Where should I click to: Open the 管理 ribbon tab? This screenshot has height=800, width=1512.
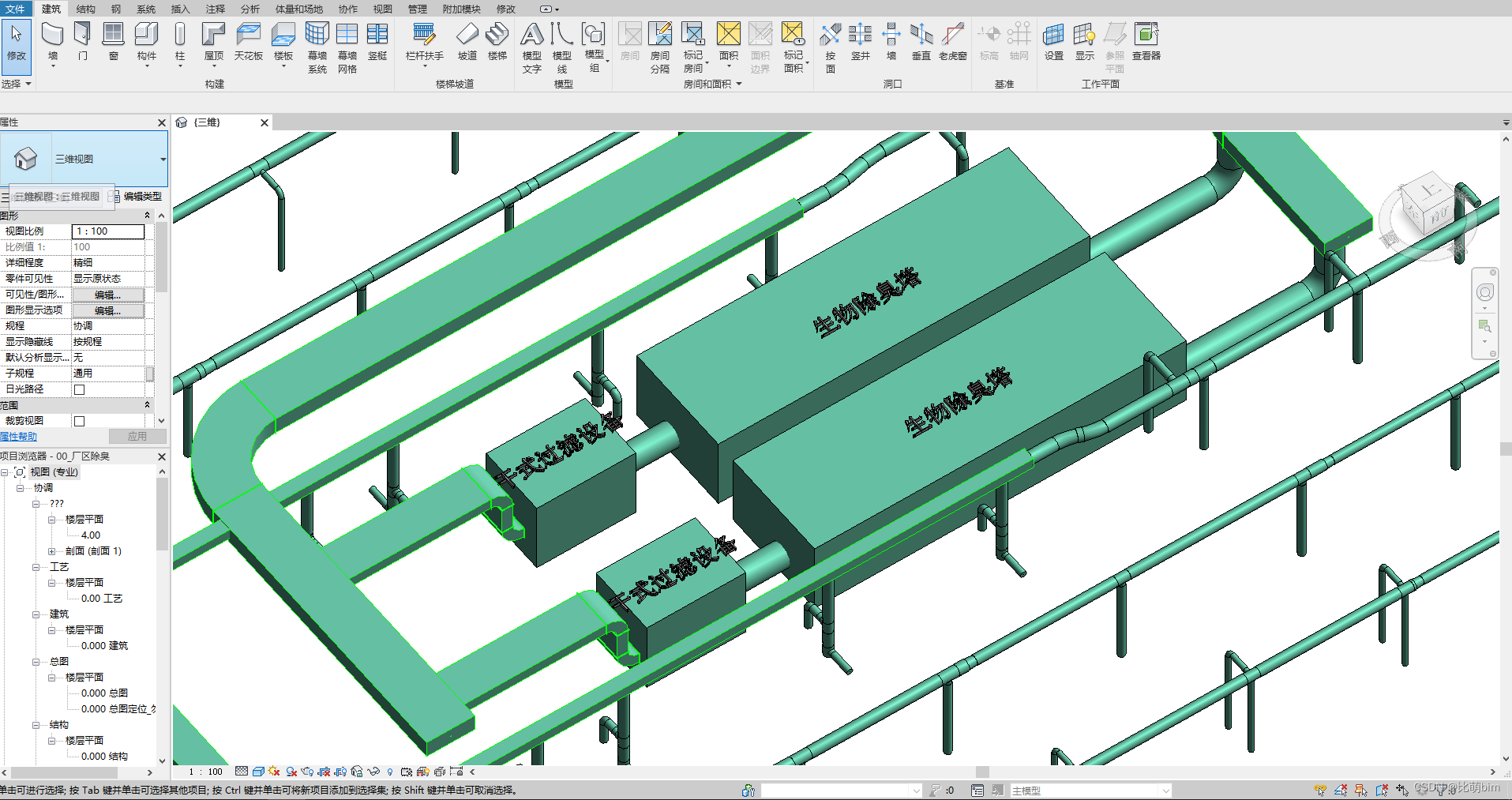pos(418,9)
